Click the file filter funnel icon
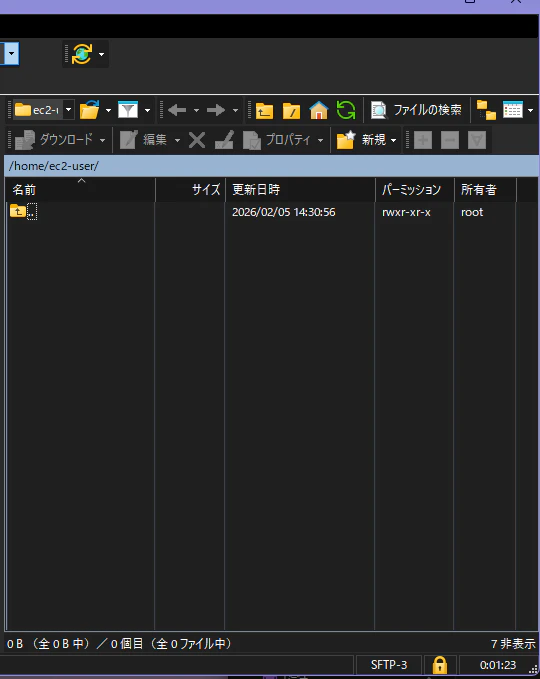 tap(128, 110)
